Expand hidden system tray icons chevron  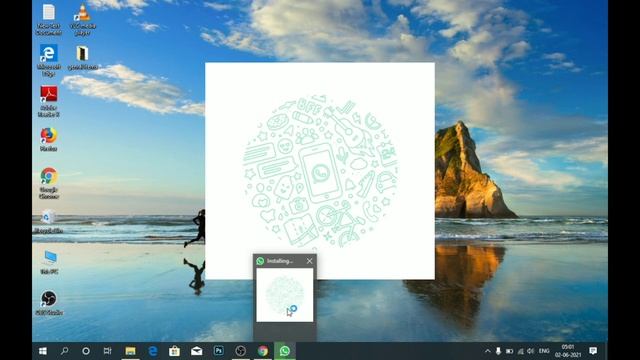pyautogui.click(x=488, y=351)
